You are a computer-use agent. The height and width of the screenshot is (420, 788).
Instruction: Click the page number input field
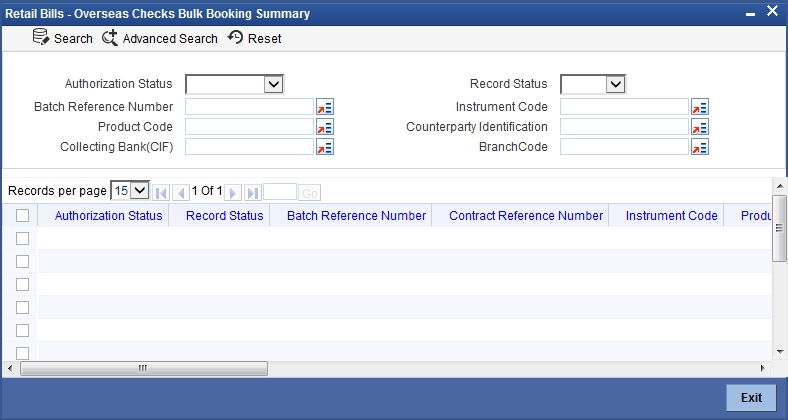(280, 192)
